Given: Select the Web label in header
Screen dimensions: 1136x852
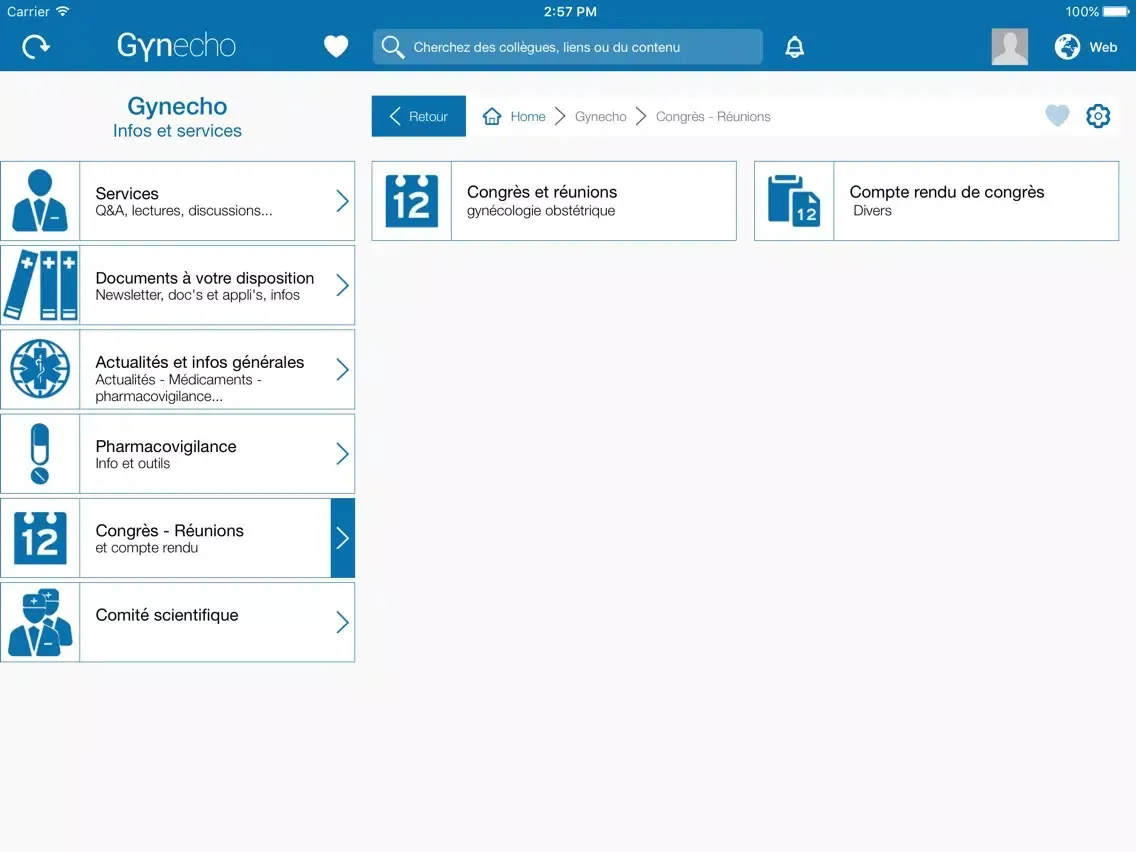Looking at the screenshot, I should (1103, 47).
